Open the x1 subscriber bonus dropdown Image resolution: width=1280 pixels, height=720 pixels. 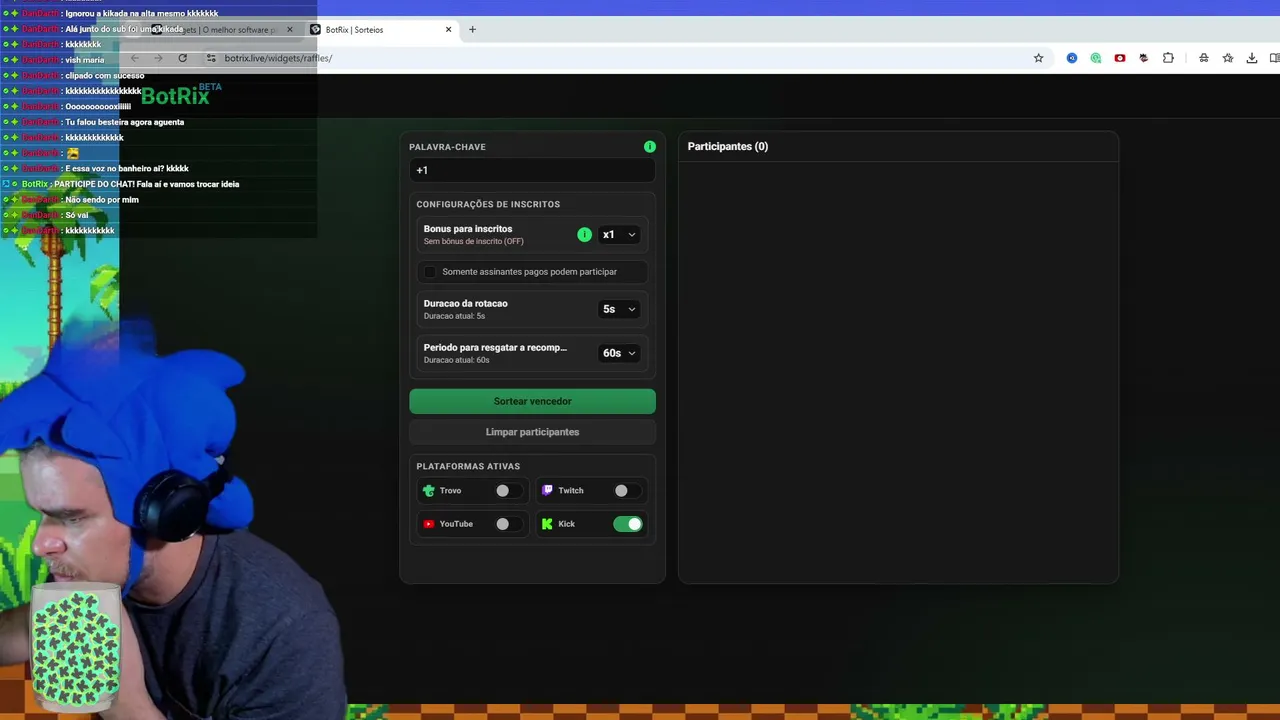click(618, 235)
